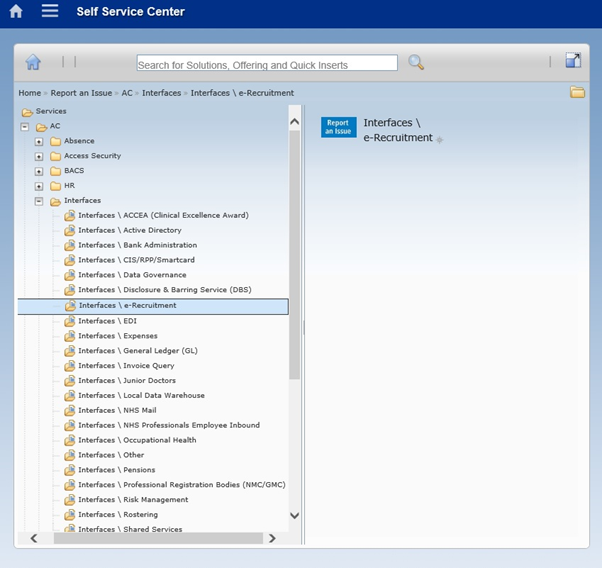Click the AC open folder icon
The width and height of the screenshot is (602, 568).
point(41,127)
